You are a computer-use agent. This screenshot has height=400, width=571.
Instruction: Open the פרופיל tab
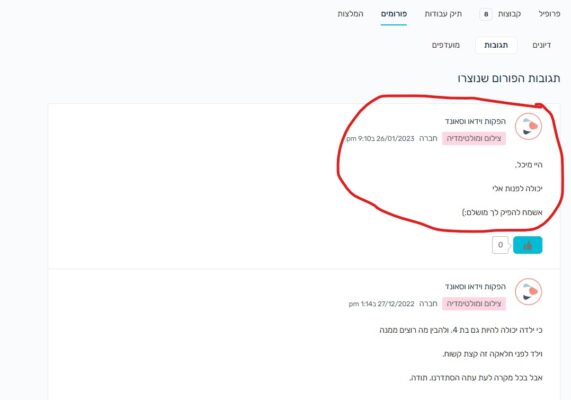(x=549, y=14)
